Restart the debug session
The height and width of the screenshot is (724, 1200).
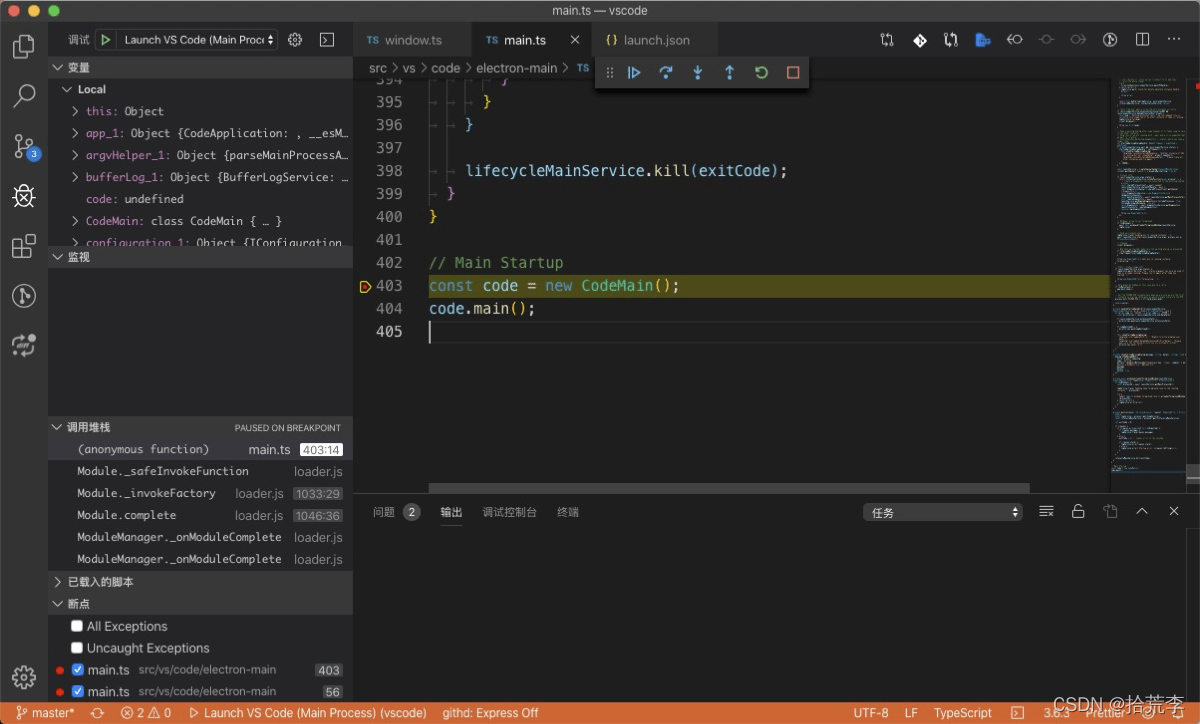[x=761, y=73]
